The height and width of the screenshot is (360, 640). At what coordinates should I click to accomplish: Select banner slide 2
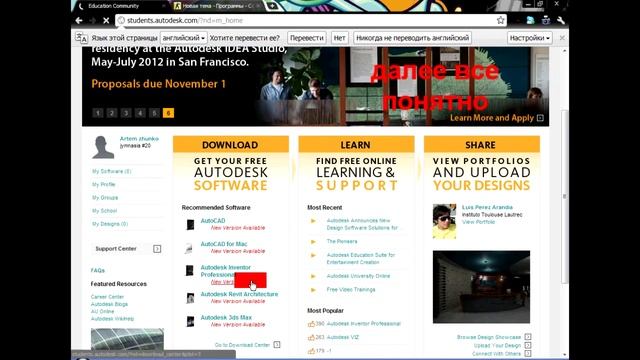[x=112, y=113]
